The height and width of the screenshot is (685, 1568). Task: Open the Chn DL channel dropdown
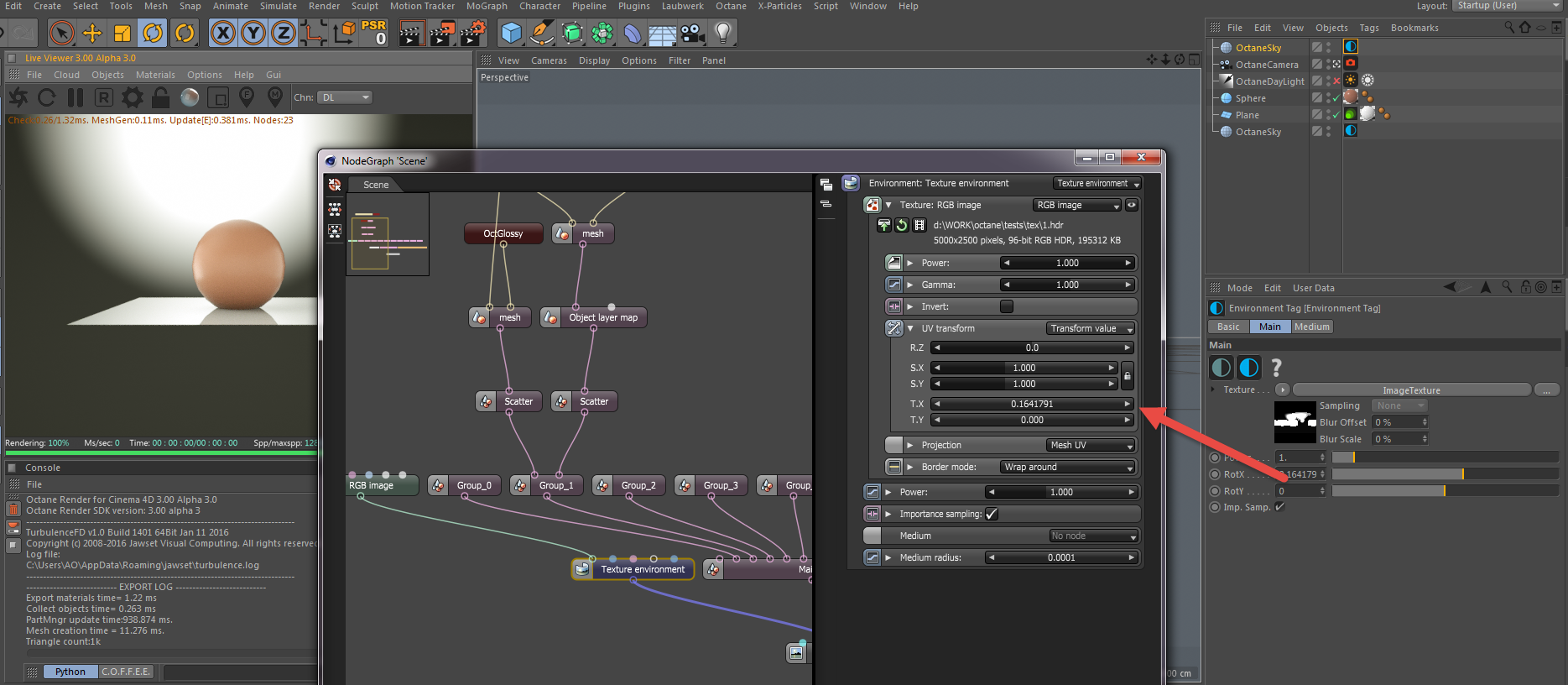point(345,97)
